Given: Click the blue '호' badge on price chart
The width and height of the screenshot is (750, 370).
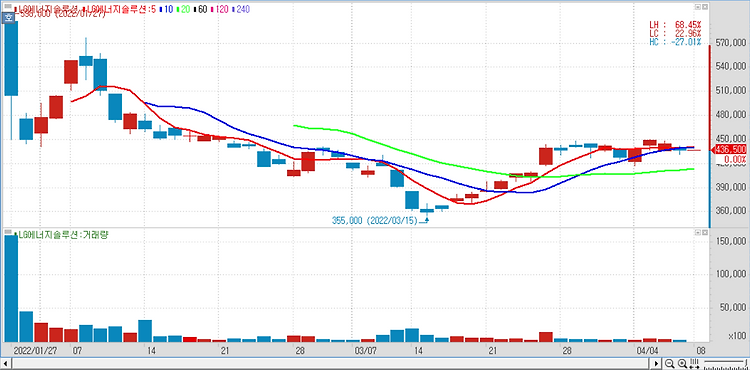Looking at the screenshot, I should tap(8, 18).
